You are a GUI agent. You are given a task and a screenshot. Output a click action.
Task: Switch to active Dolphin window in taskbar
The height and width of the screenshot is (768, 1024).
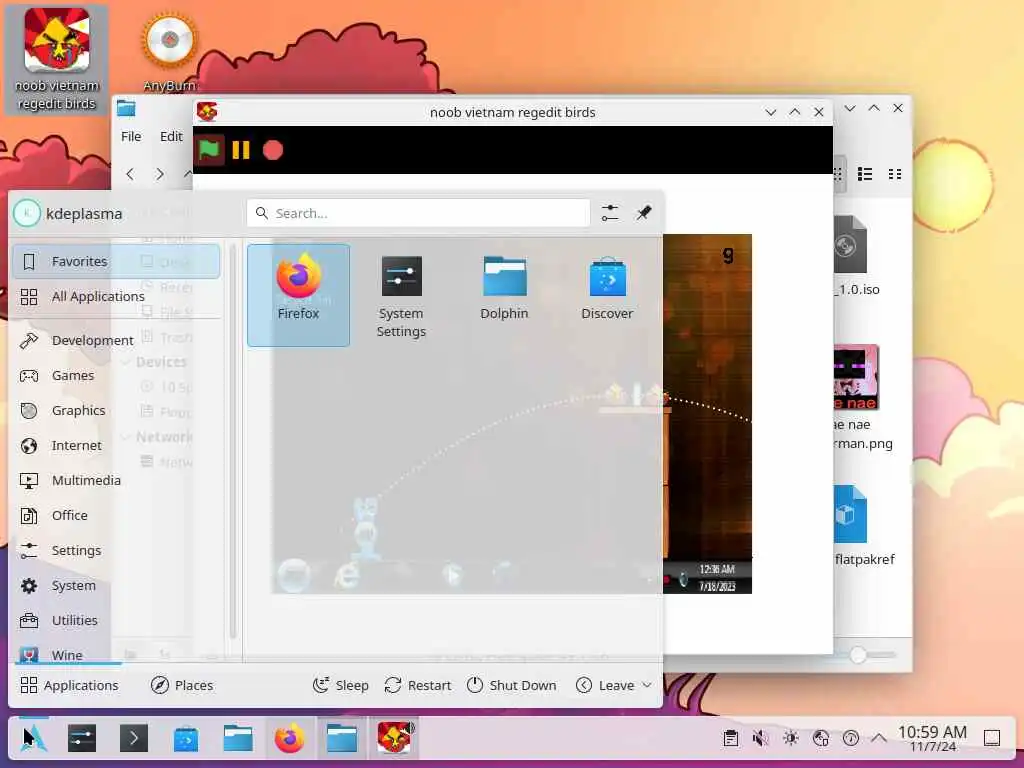[342, 739]
